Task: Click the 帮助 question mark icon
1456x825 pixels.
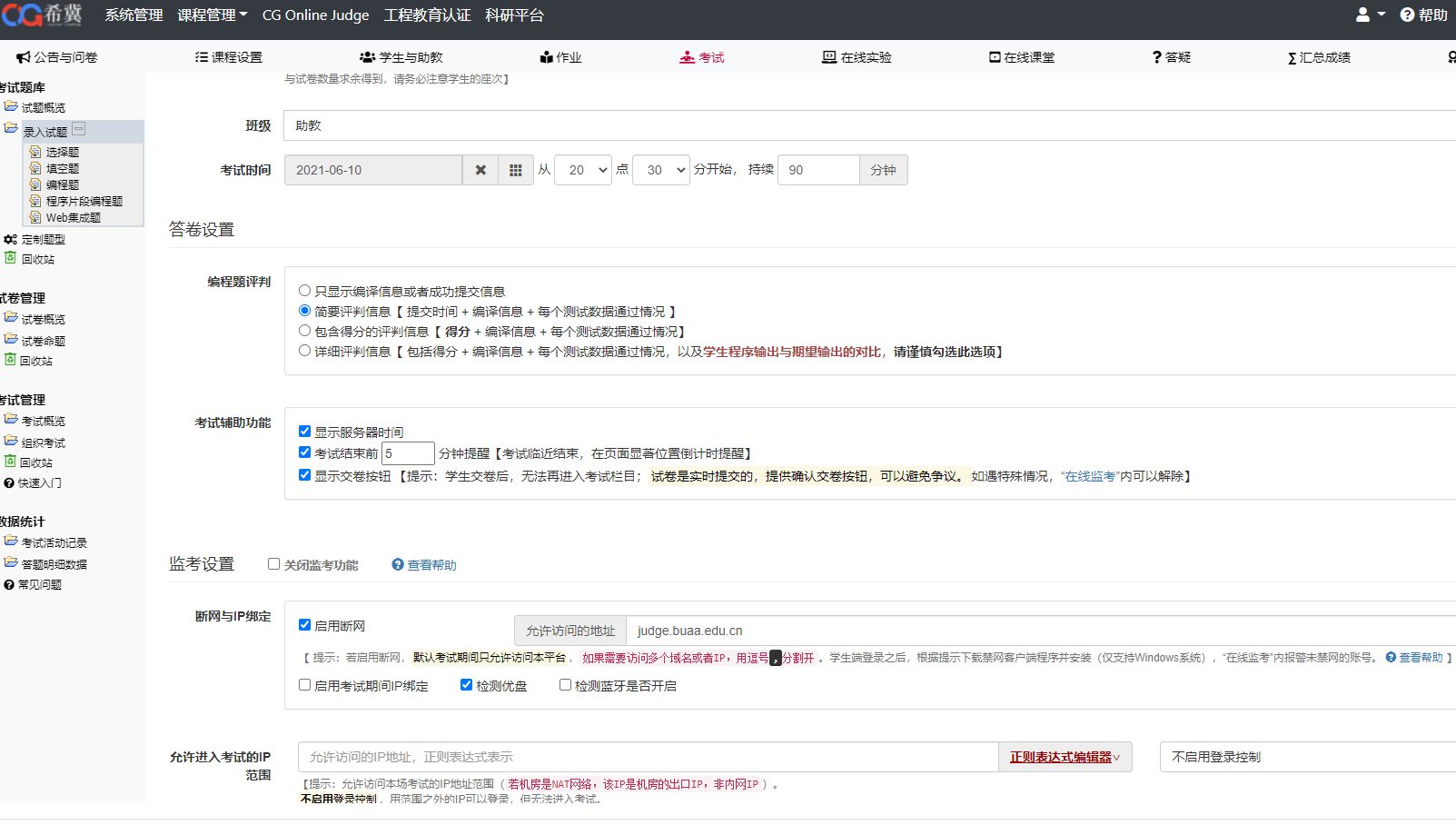Action: click(1407, 15)
